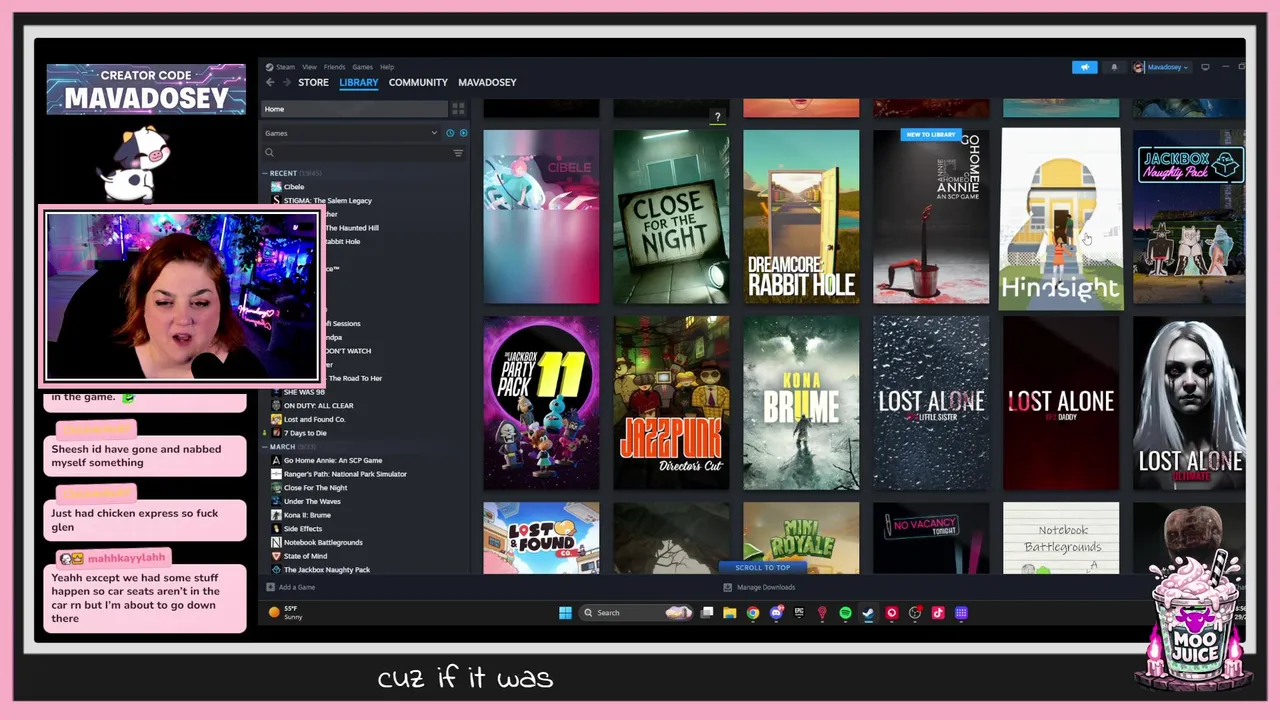Open advanced filter options in library search
Viewport: 1280px width, 720px height.
tap(458, 153)
